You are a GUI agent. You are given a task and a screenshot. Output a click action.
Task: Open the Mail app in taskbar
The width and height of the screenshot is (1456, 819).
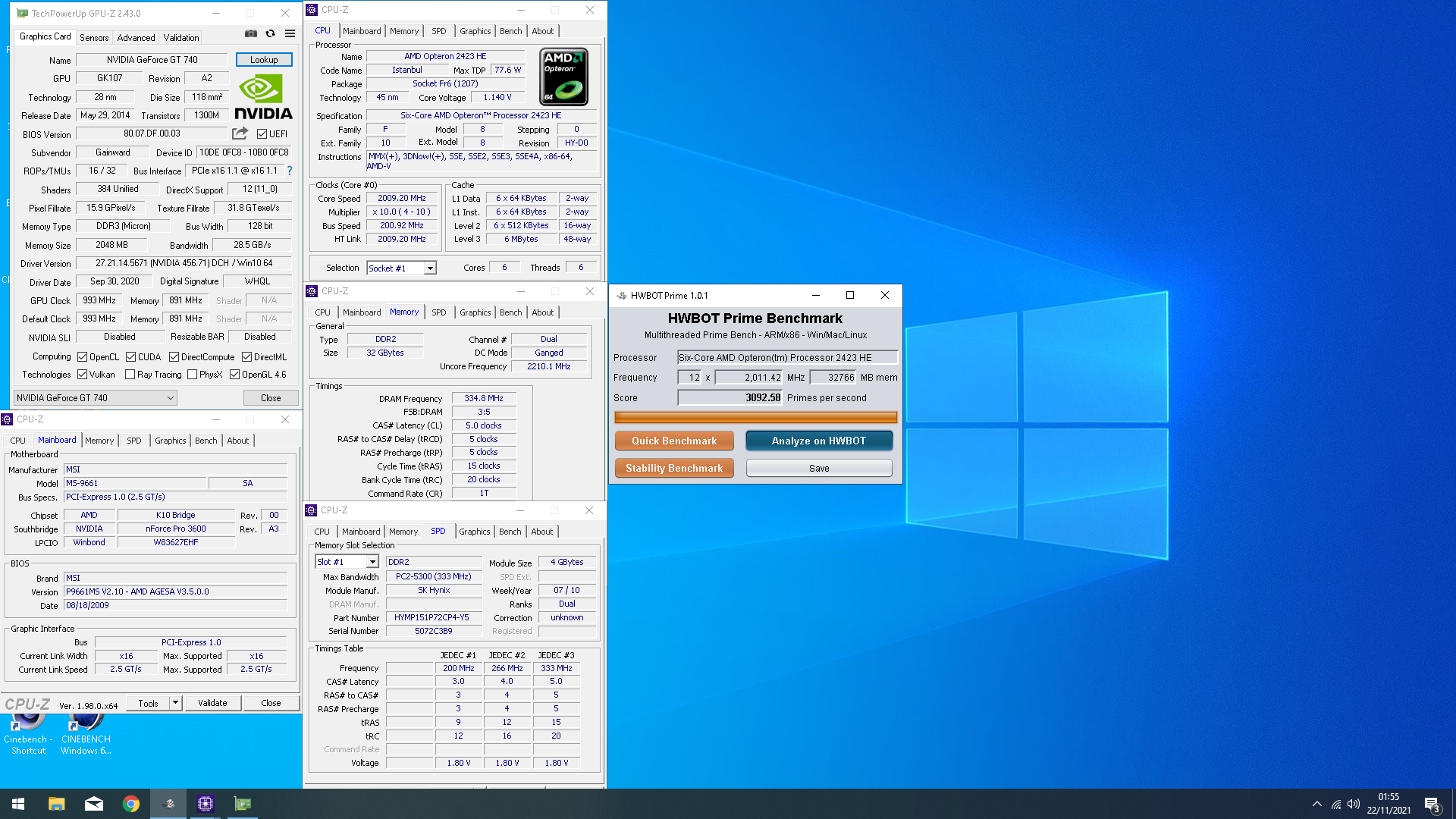coord(94,804)
